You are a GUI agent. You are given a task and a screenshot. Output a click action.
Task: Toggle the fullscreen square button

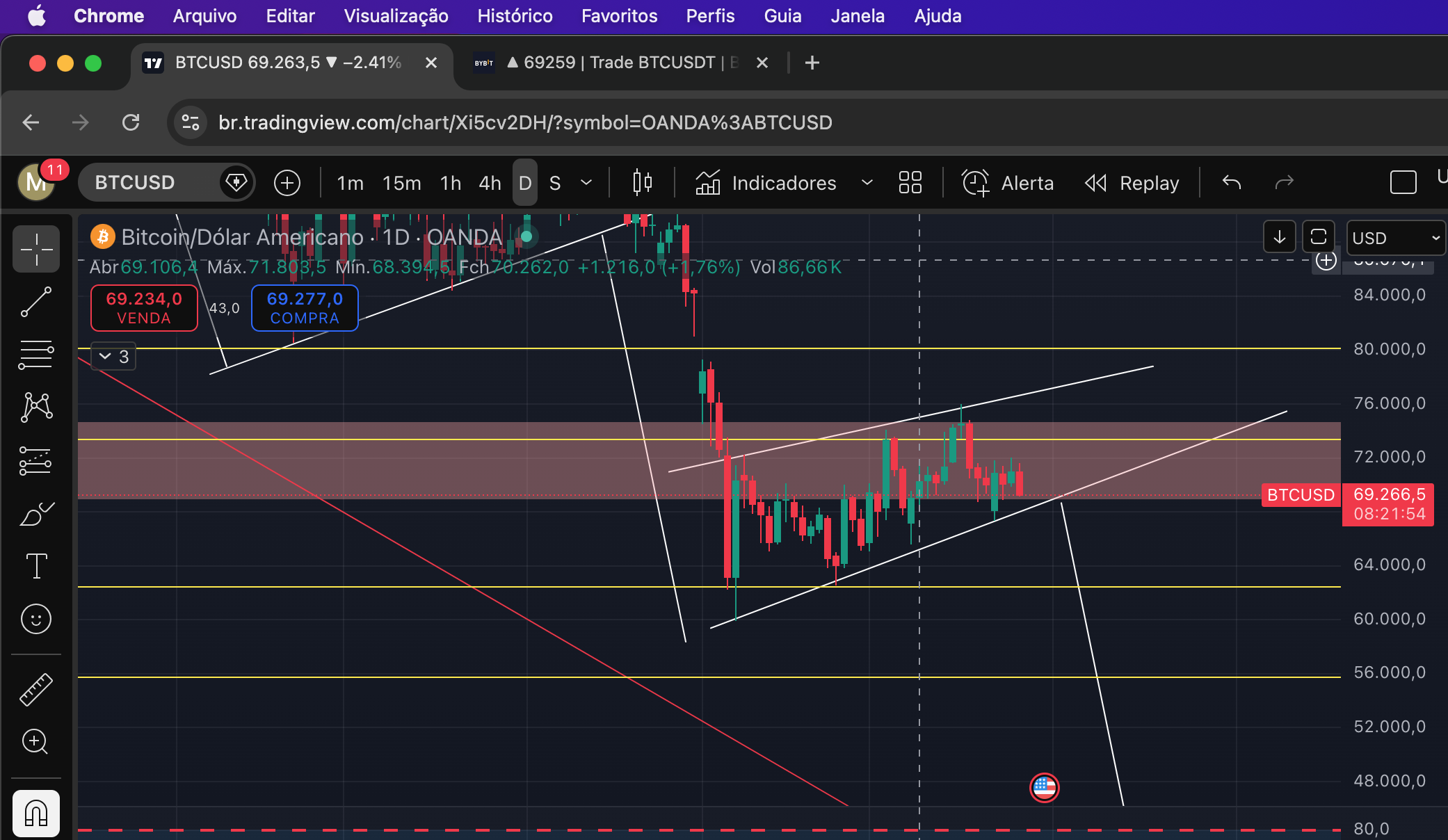tap(1403, 183)
